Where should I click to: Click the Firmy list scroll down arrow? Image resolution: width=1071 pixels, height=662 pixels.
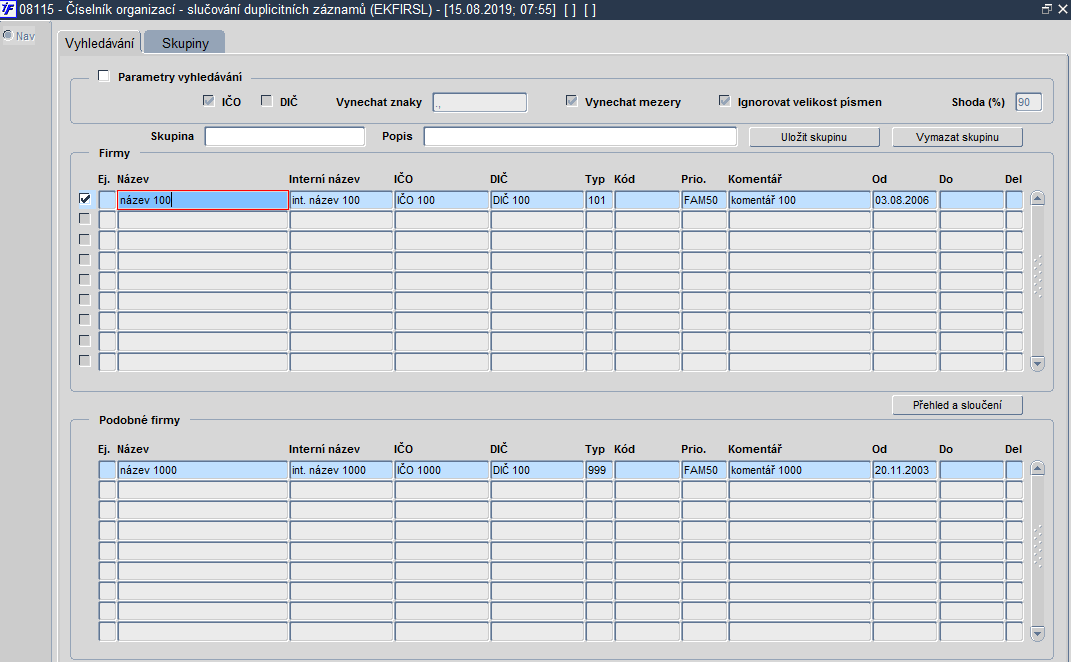click(1038, 363)
